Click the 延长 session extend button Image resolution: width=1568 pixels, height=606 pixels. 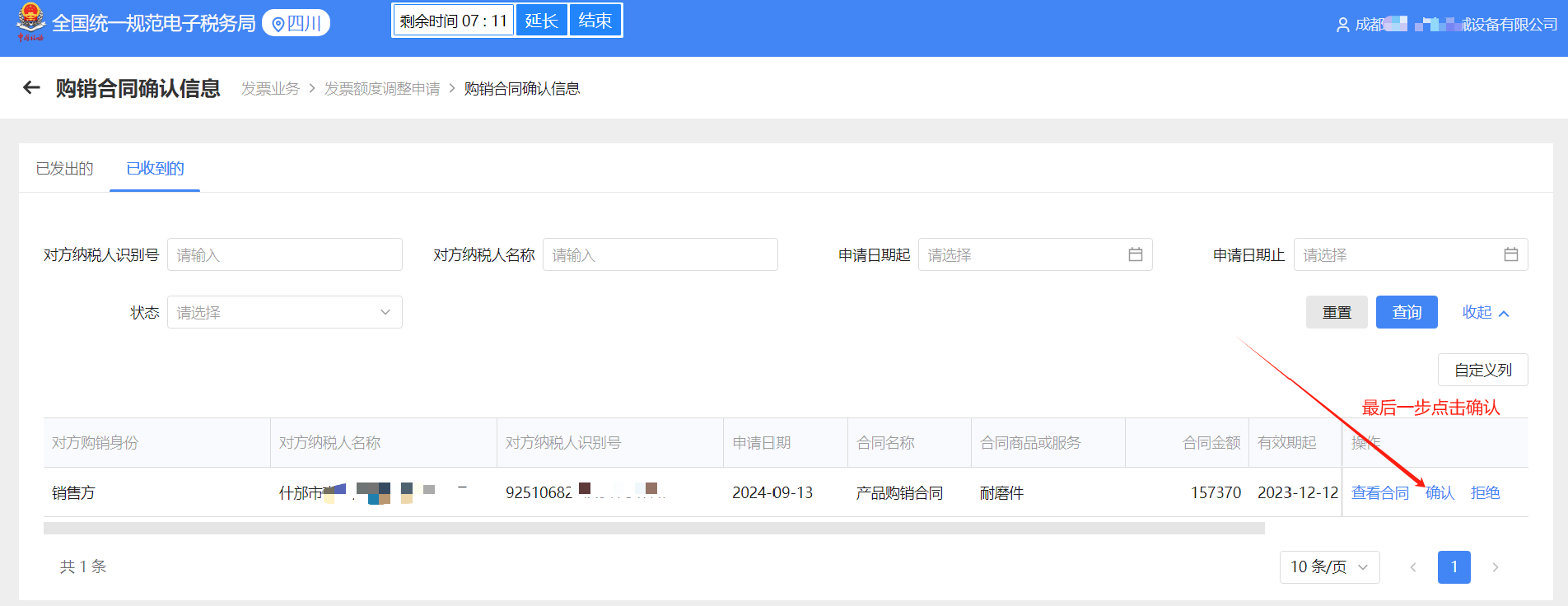pyautogui.click(x=541, y=21)
